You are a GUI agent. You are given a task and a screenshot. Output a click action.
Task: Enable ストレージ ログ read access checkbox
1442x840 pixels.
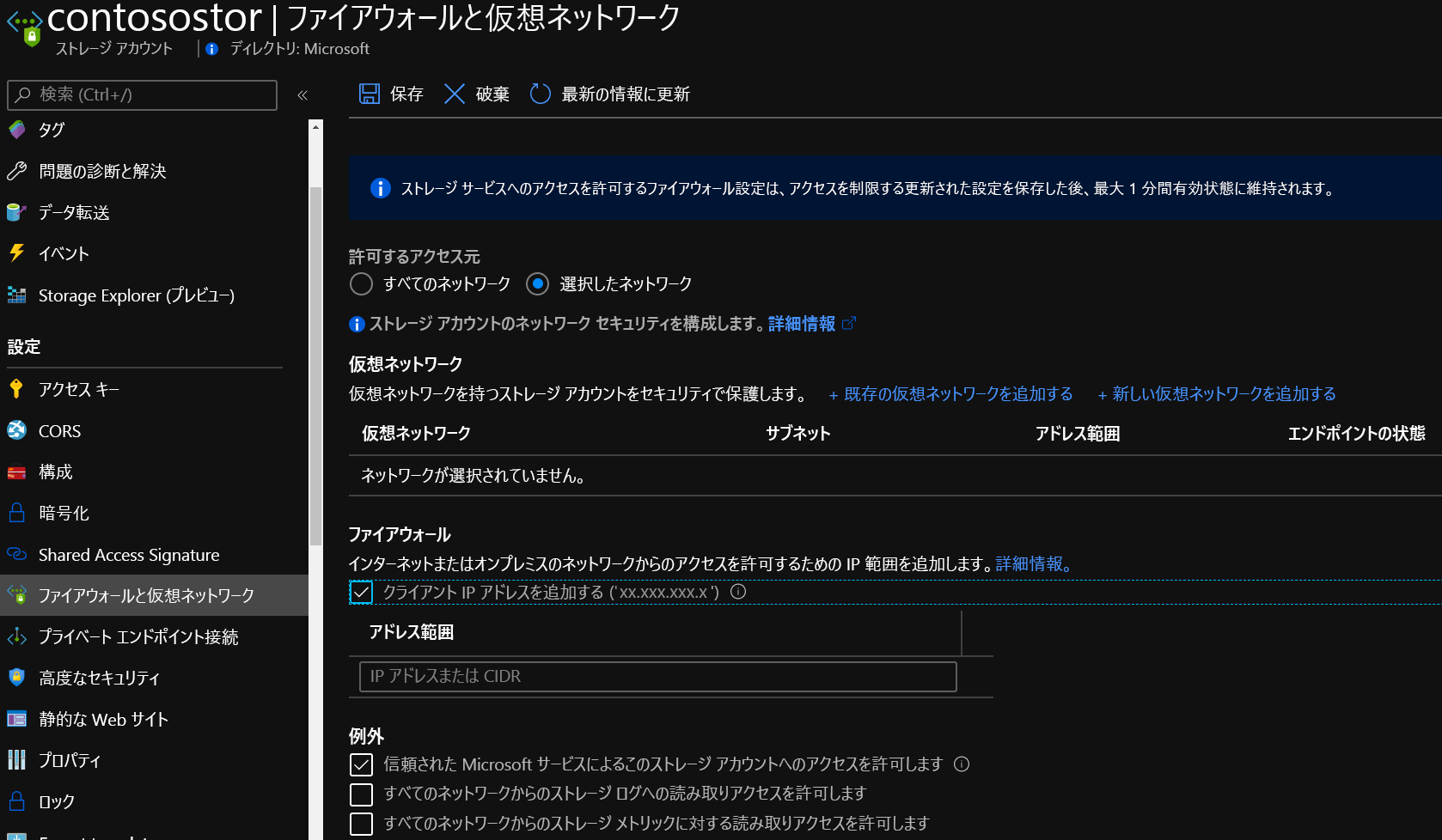[362, 794]
